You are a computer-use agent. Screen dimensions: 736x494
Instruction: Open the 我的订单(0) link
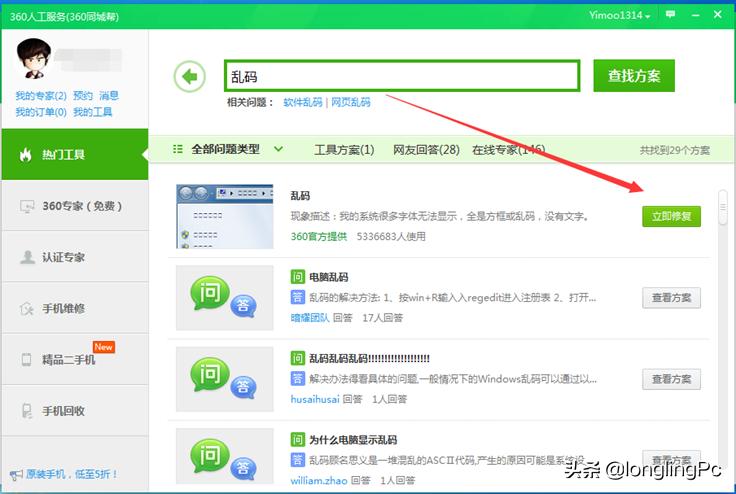[x=41, y=112]
